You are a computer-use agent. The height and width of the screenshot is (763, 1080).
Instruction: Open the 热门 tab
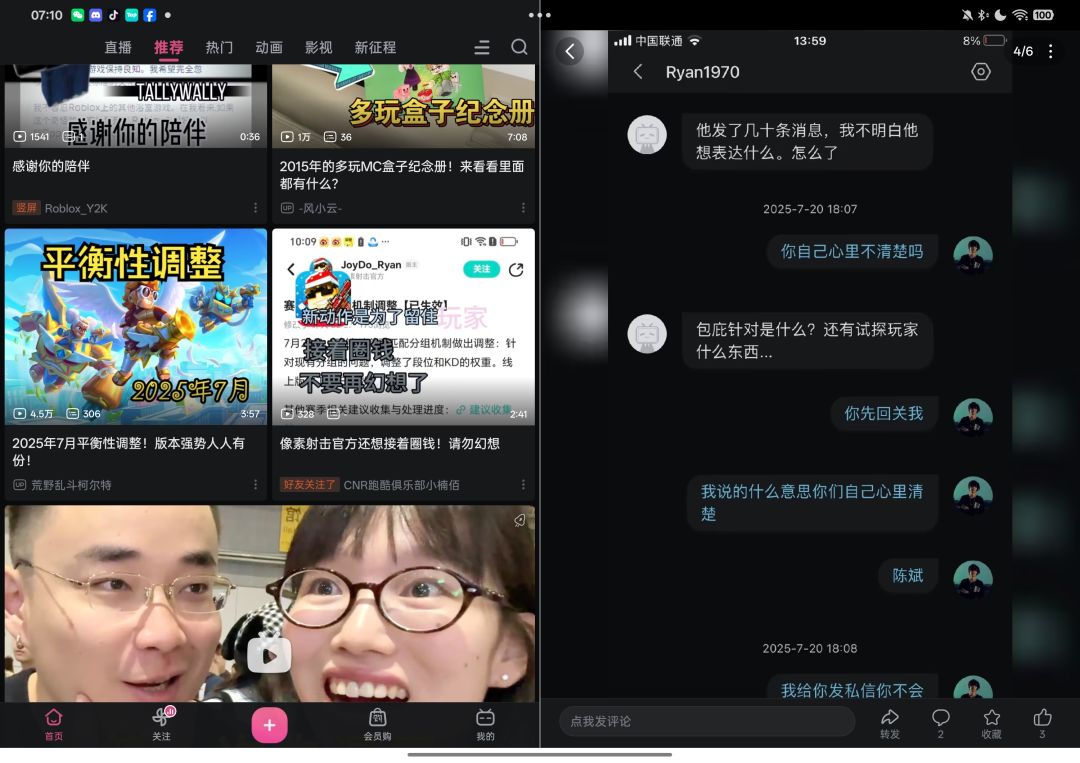click(219, 48)
